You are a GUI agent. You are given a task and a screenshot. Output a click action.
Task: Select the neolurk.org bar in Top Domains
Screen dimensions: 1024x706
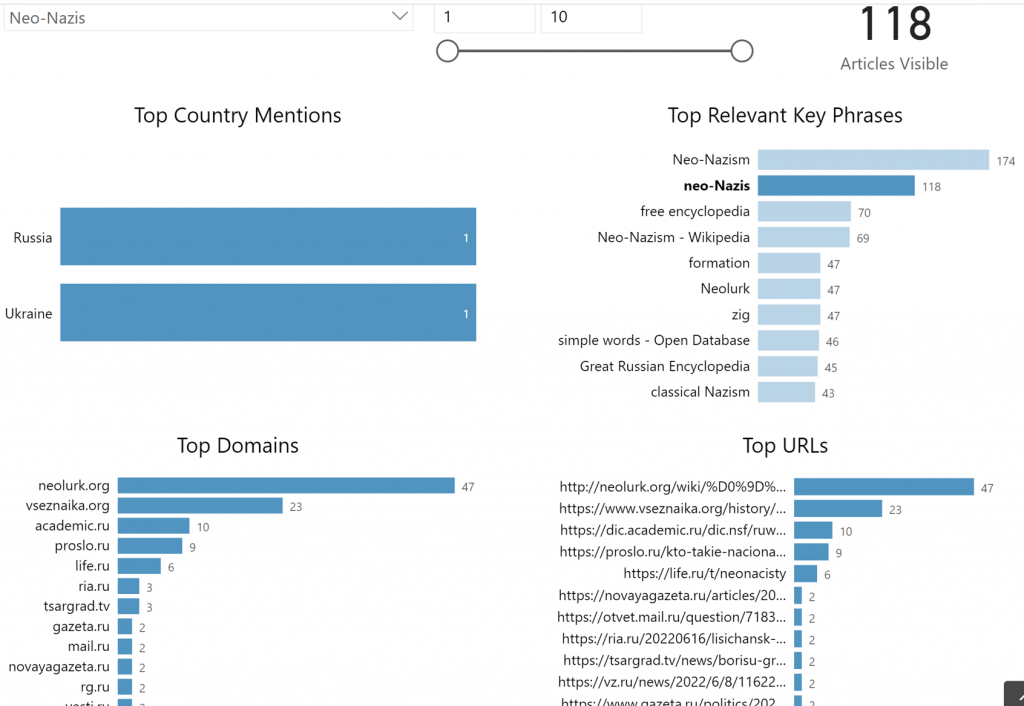[x=286, y=485]
